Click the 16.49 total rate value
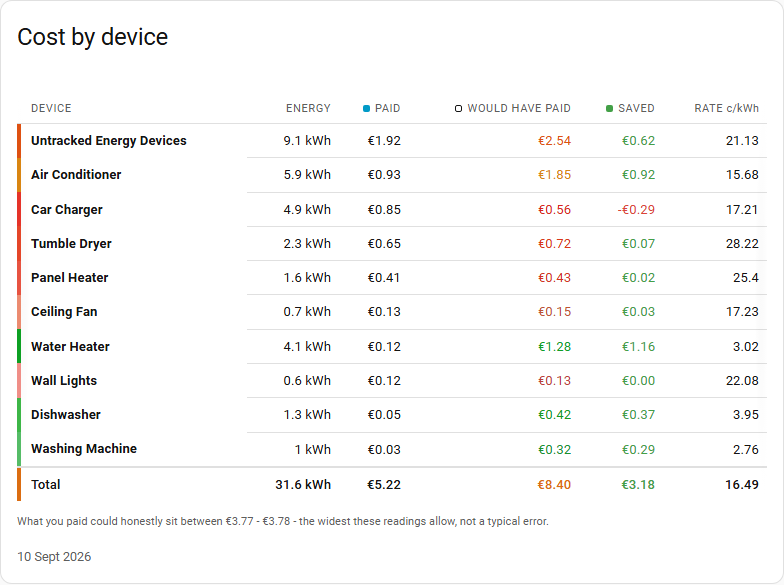This screenshot has height=585, width=784. pyautogui.click(x=742, y=484)
